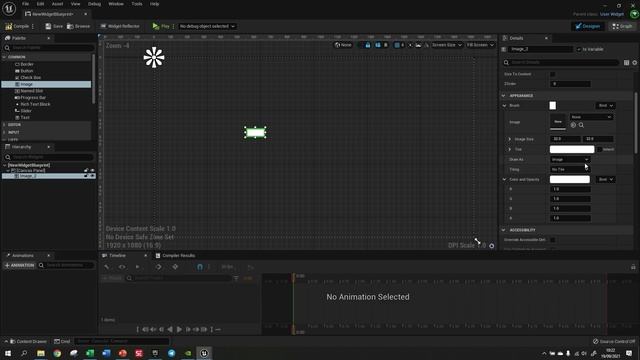Click the ZOrder value field
The image size is (640, 360).
coord(570,84)
